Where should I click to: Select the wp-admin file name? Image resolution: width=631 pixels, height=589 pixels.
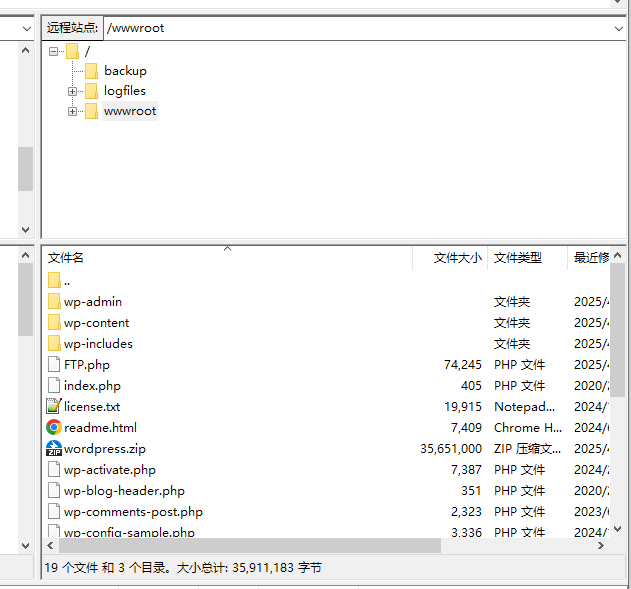pyautogui.click(x=93, y=302)
